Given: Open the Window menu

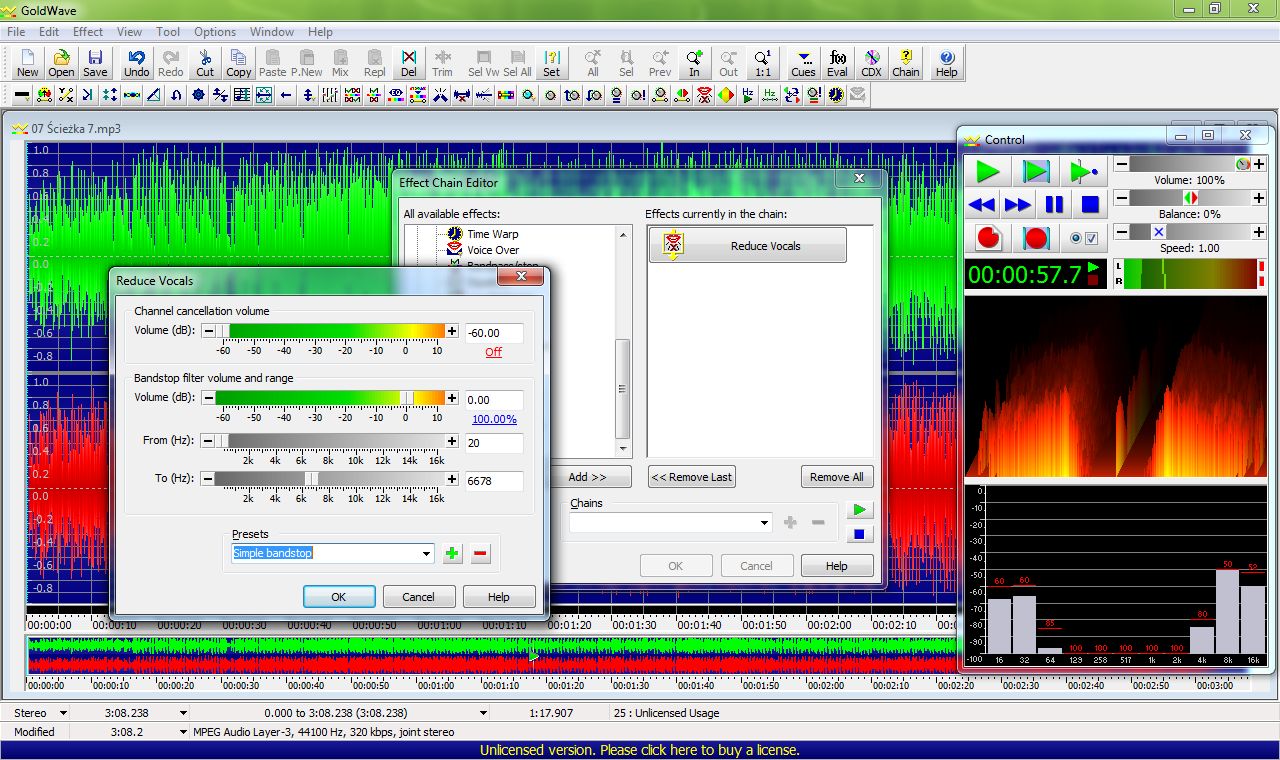Looking at the screenshot, I should tap(272, 32).
